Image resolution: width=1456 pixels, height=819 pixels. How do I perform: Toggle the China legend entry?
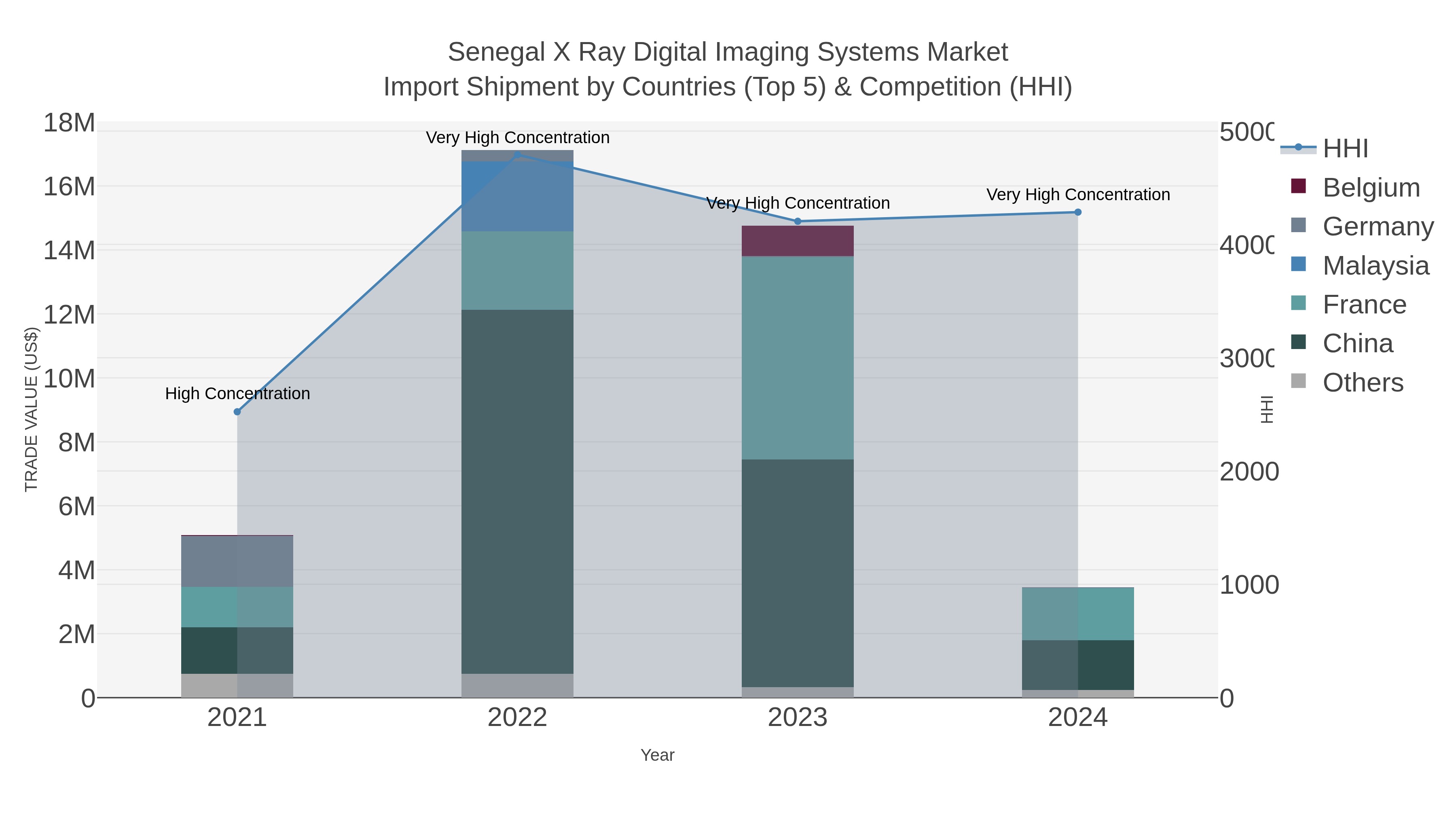pos(1342,344)
